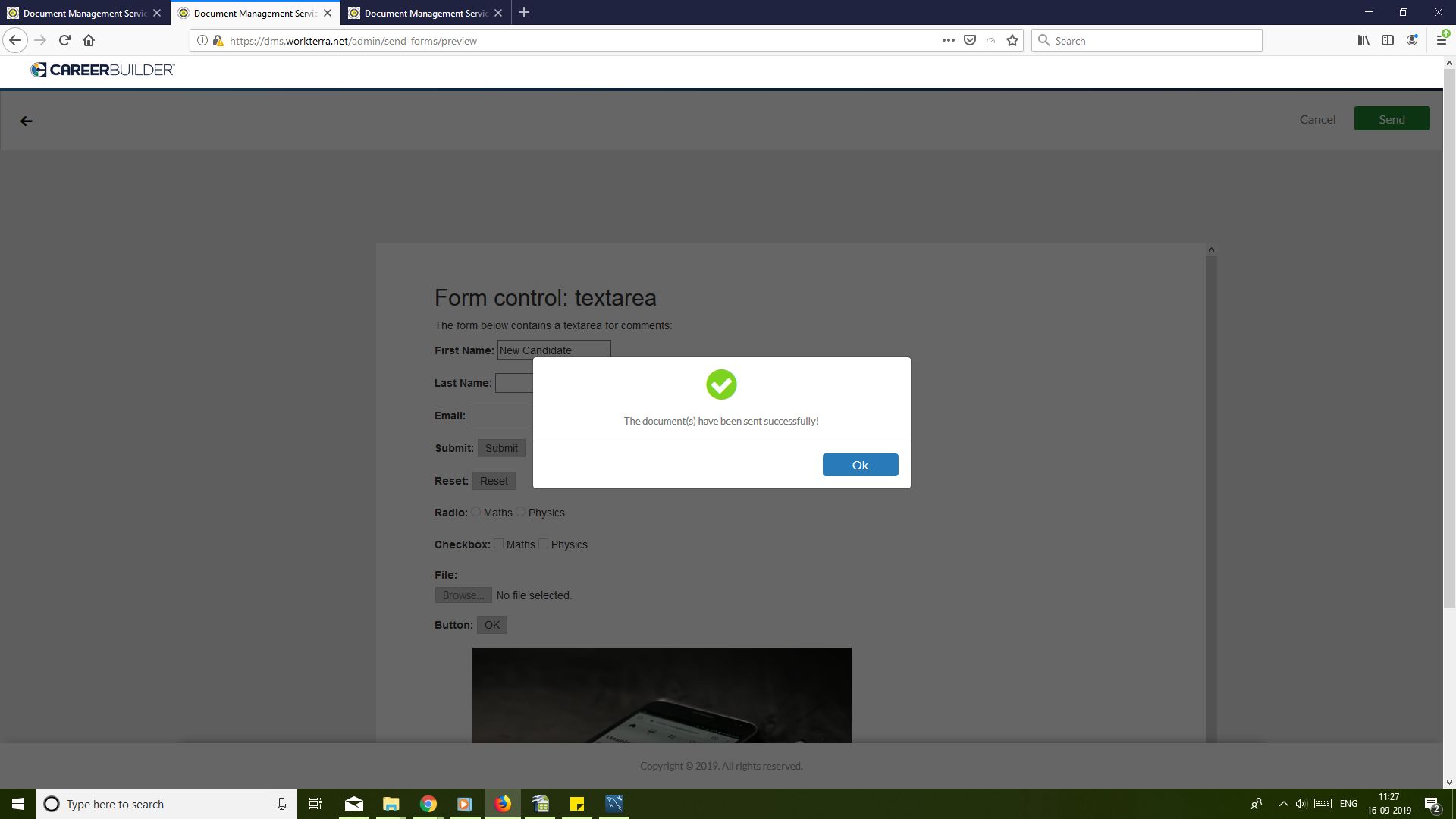Viewport: 1456px width, 819px height.
Task: Go to browser home page
Action: [x=89, y=41]
